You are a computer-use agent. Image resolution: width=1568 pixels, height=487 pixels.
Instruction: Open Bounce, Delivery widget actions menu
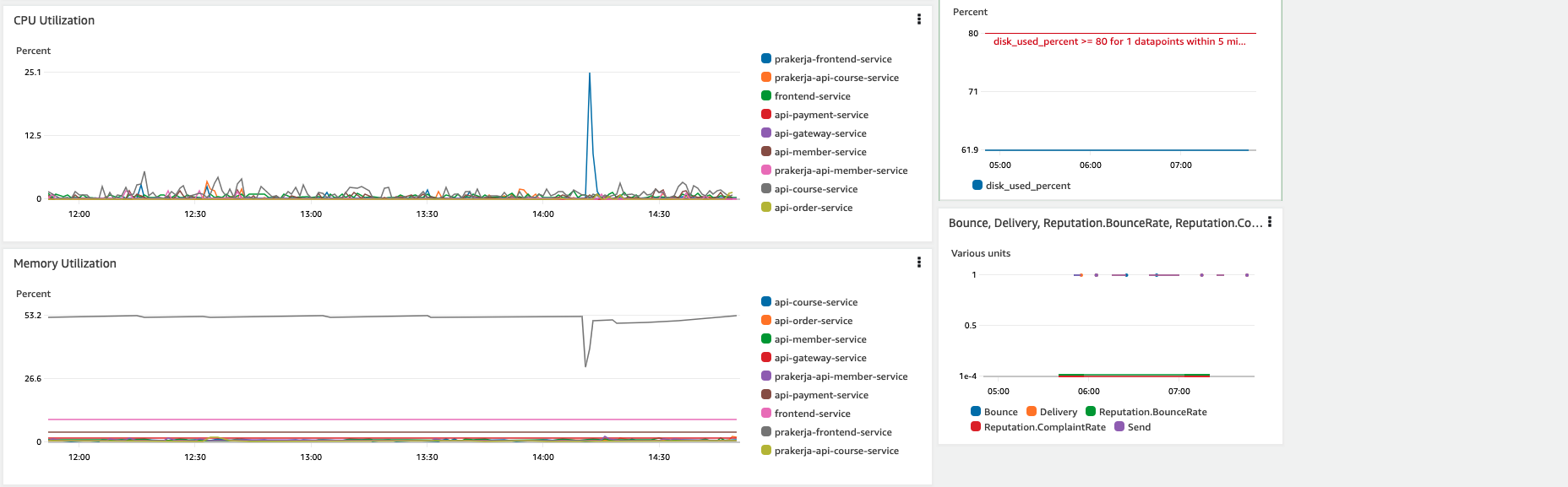click(x=1269, y=222)
